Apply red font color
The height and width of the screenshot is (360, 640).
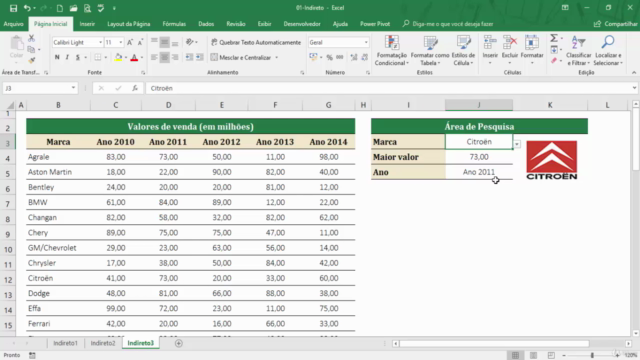coord(134,58)
